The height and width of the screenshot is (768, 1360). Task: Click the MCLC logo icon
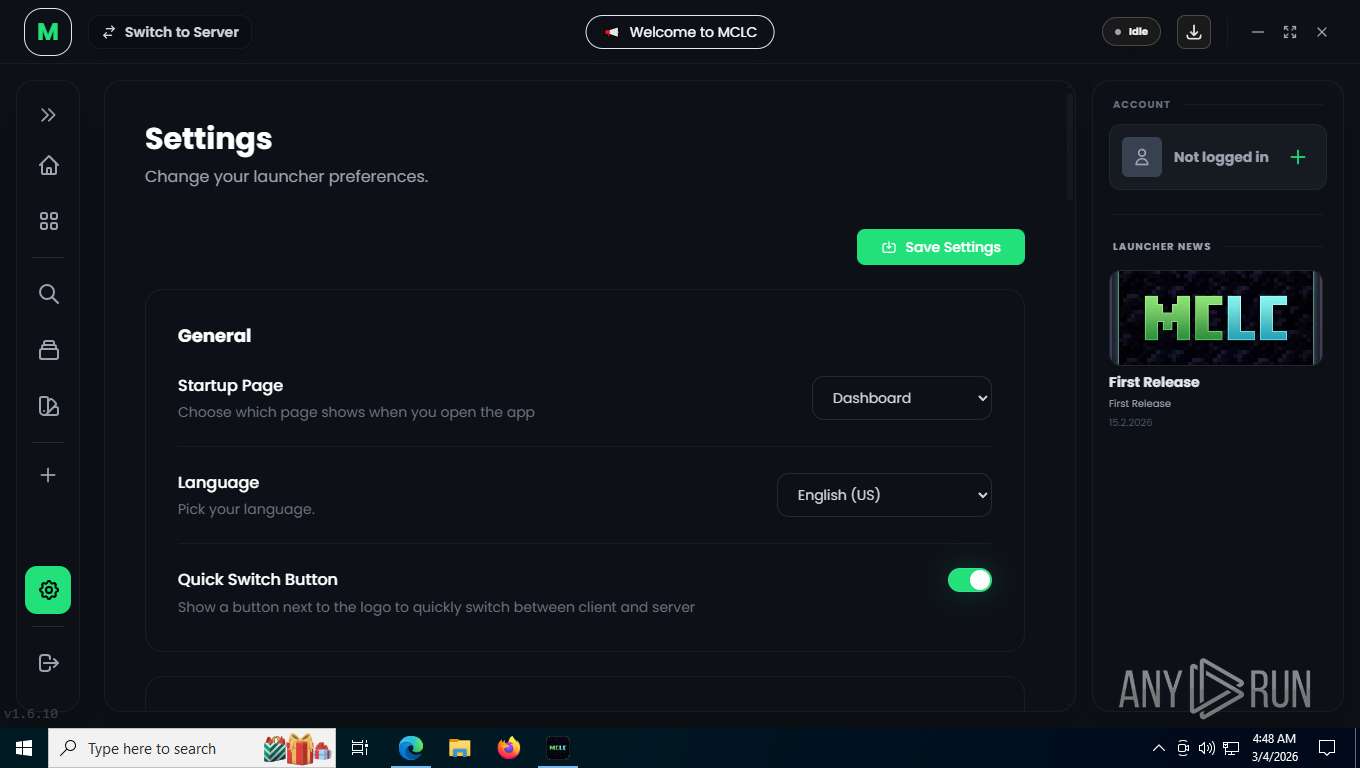tap(48, 32)
